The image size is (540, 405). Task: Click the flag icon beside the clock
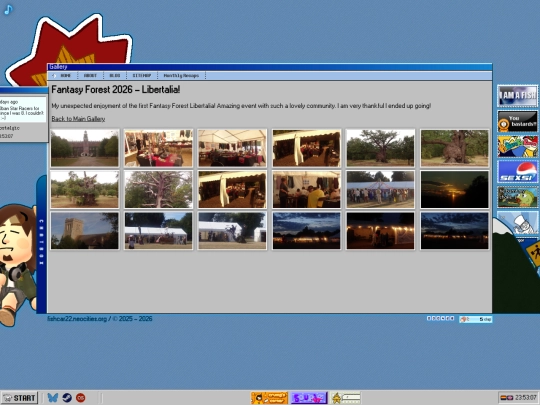[x=507, y=398]
